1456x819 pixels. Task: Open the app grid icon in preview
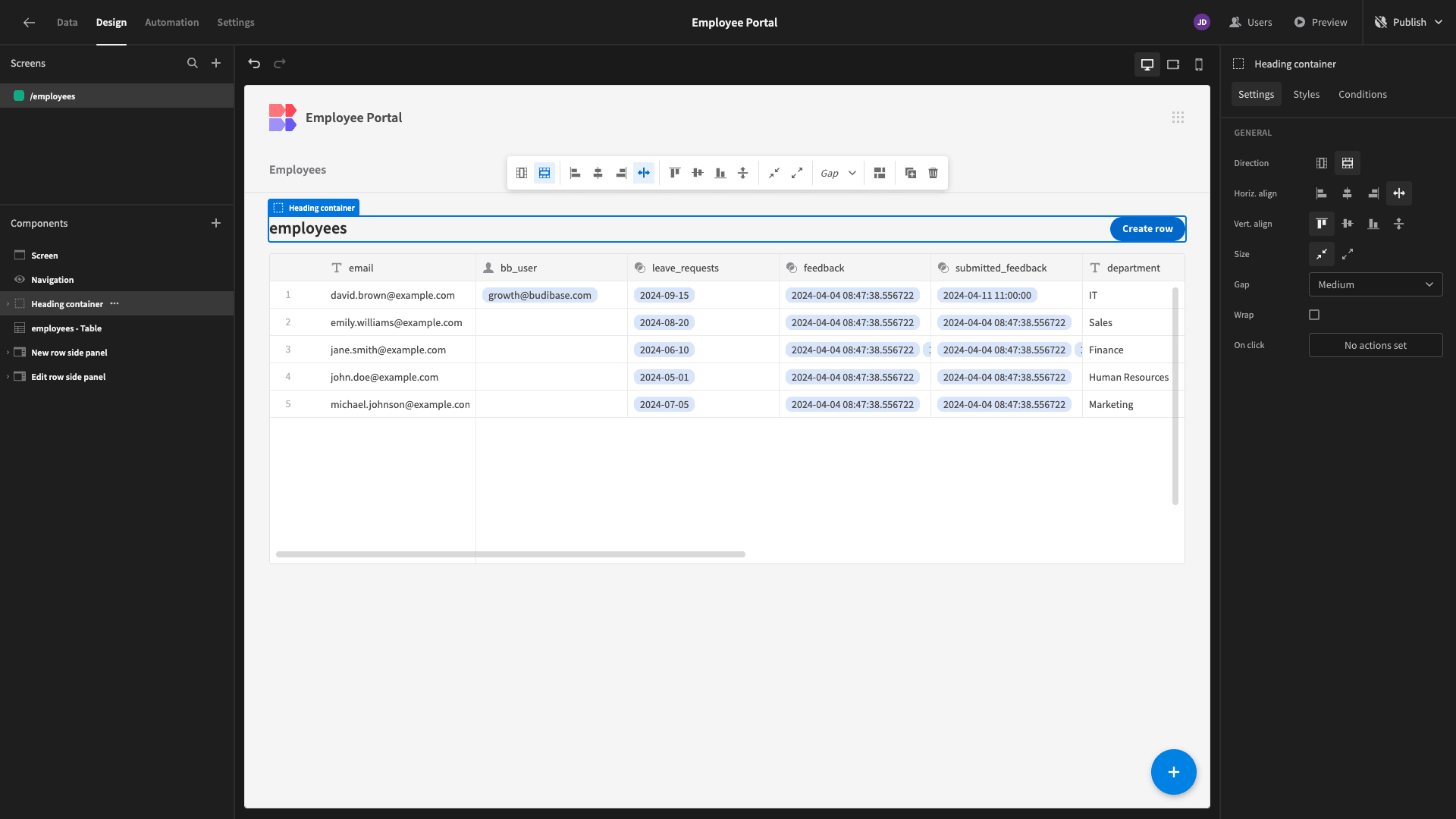pos(1178,118)
